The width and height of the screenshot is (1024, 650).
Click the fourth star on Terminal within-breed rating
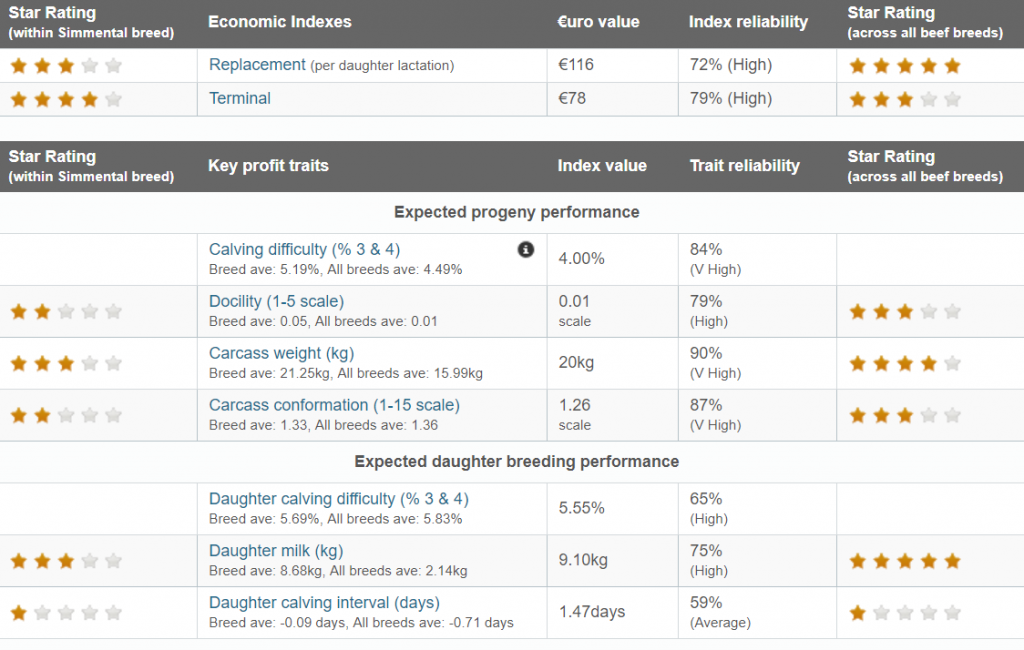tap(88, 99)
